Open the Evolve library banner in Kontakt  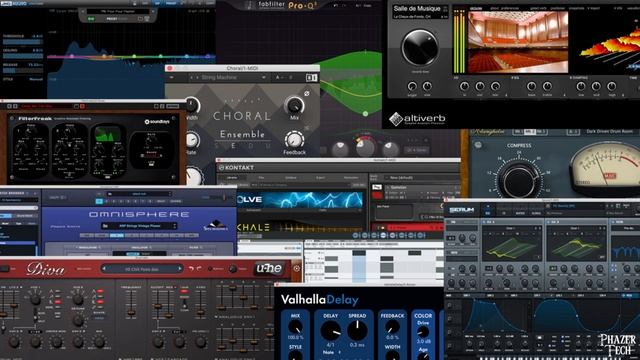point(299,200)
